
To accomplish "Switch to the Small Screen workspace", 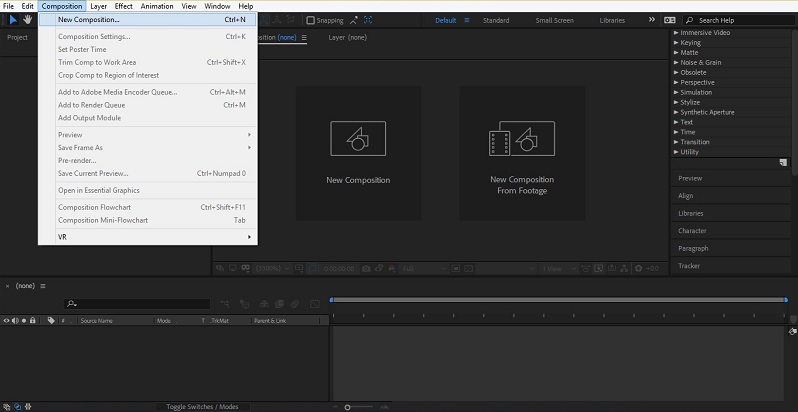I will [554, 20].
